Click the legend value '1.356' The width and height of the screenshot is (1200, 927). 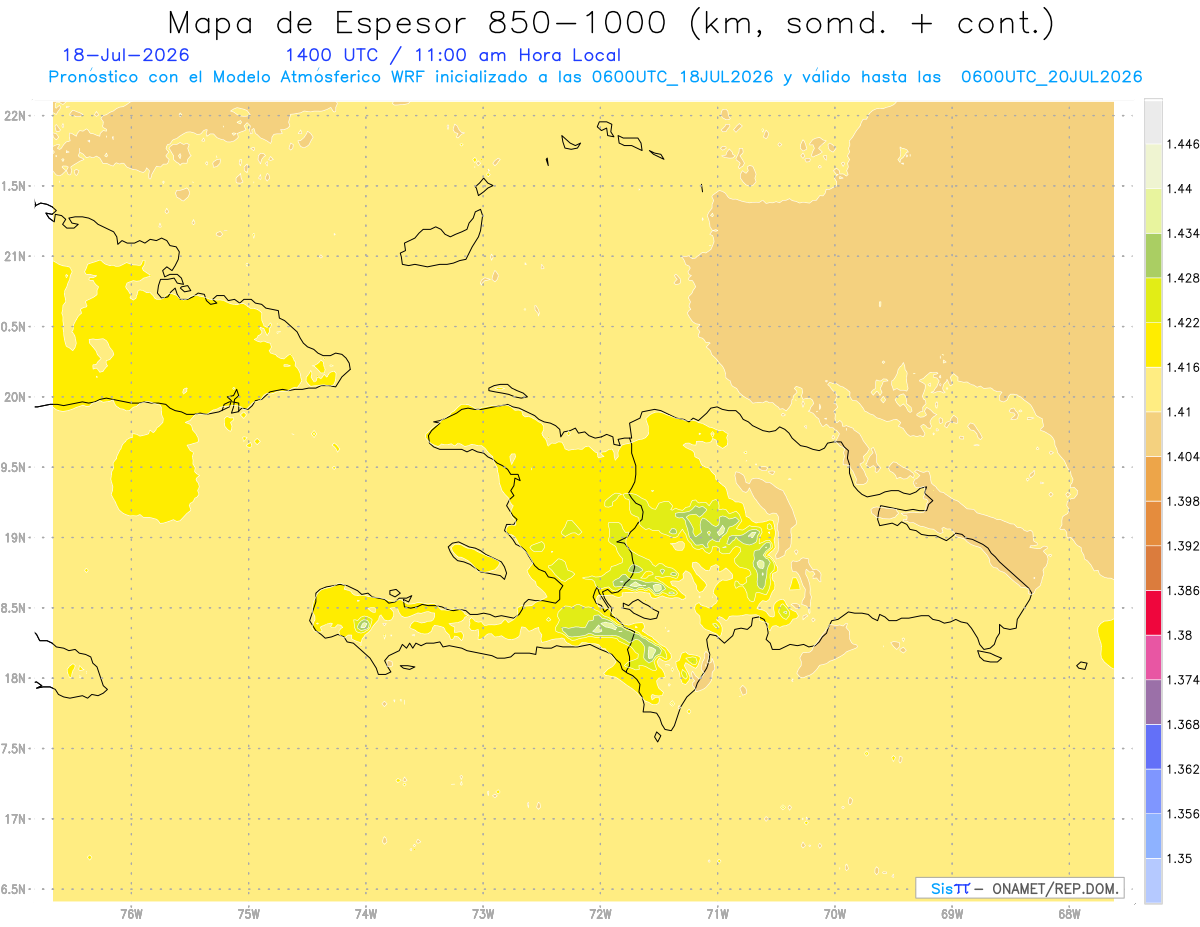coord(1182,814)
